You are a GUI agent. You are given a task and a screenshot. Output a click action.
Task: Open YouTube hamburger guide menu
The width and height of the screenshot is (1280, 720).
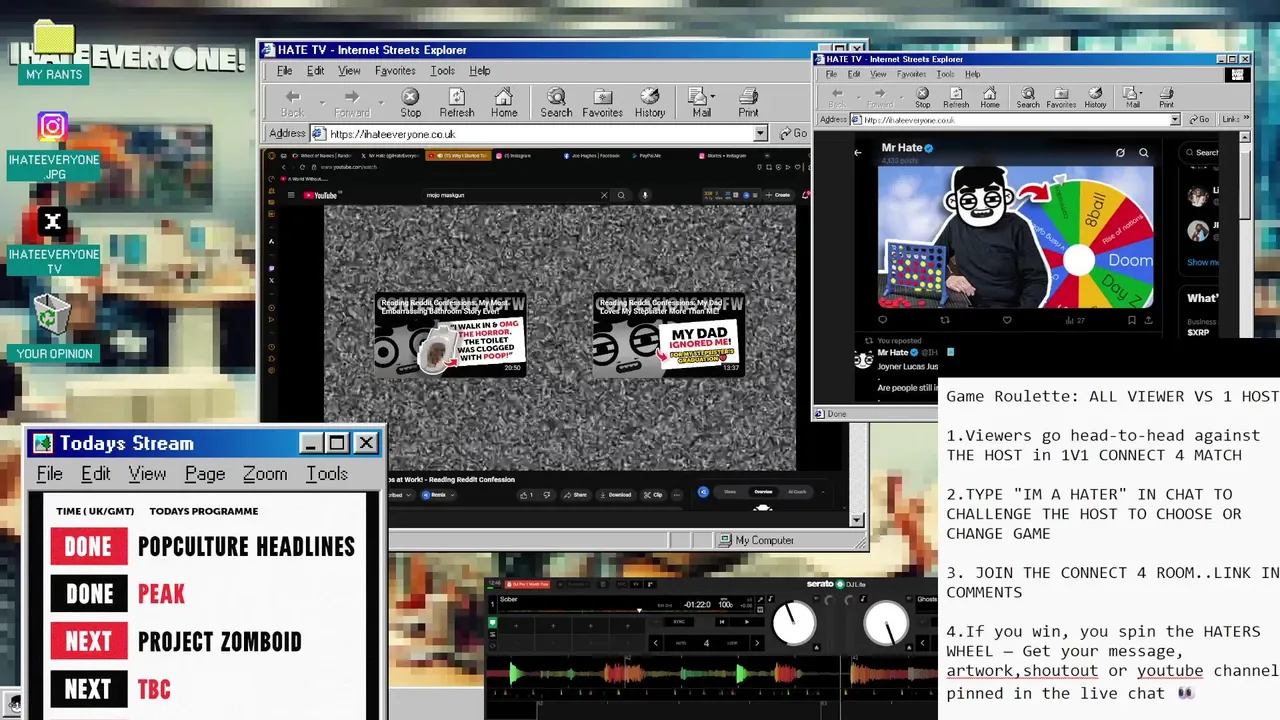291,195
